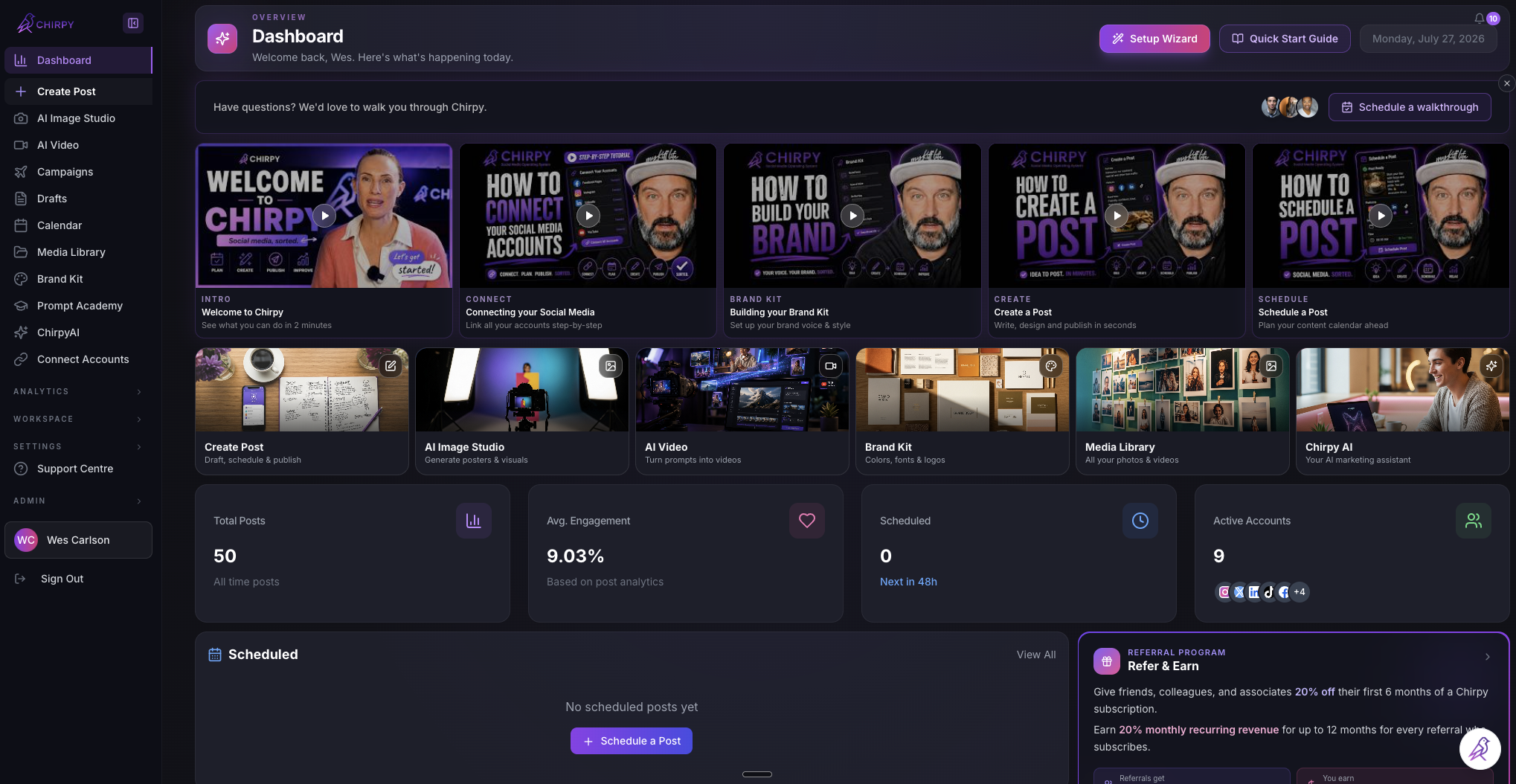Open Support Centre in sidebar

pos(78,469)
